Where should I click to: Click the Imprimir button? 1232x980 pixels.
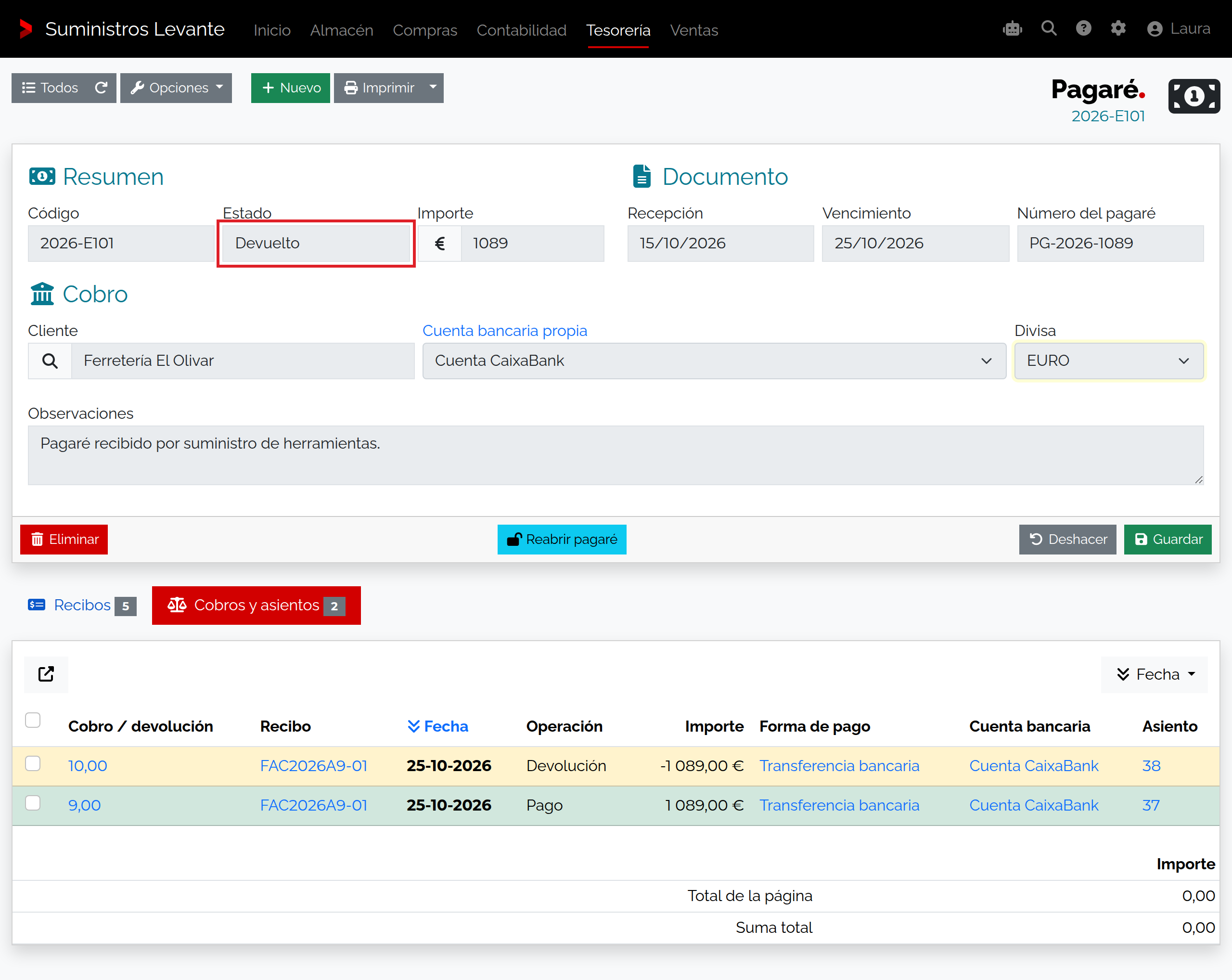[379, 88]
